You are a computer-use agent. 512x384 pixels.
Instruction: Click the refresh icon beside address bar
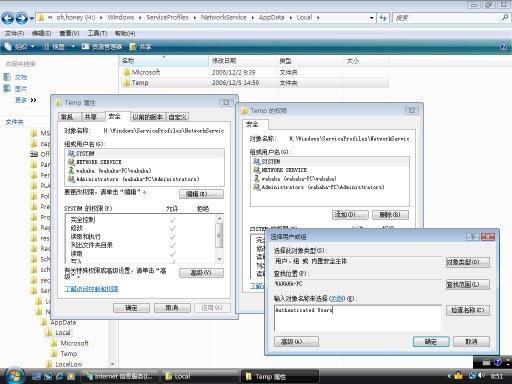click(383, 18)
